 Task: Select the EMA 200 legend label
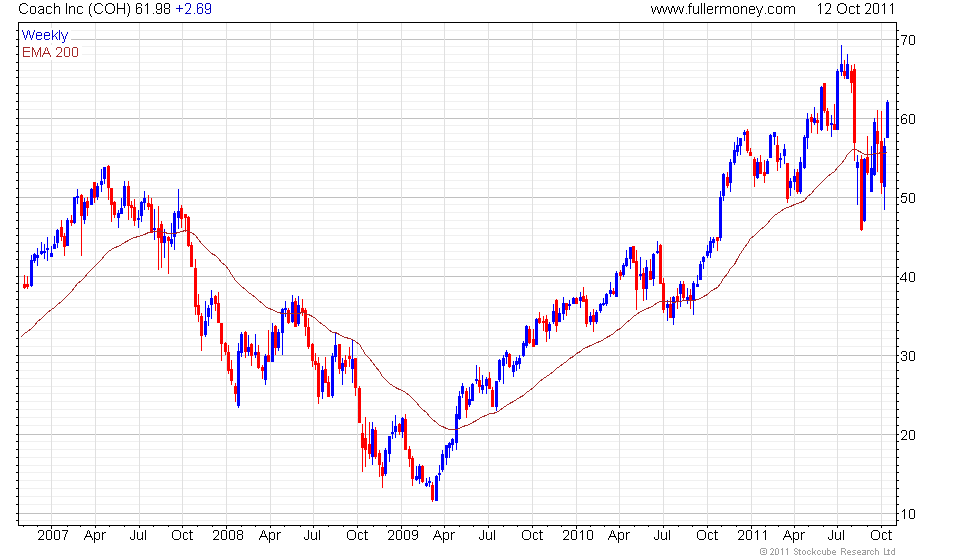(51, 52)
